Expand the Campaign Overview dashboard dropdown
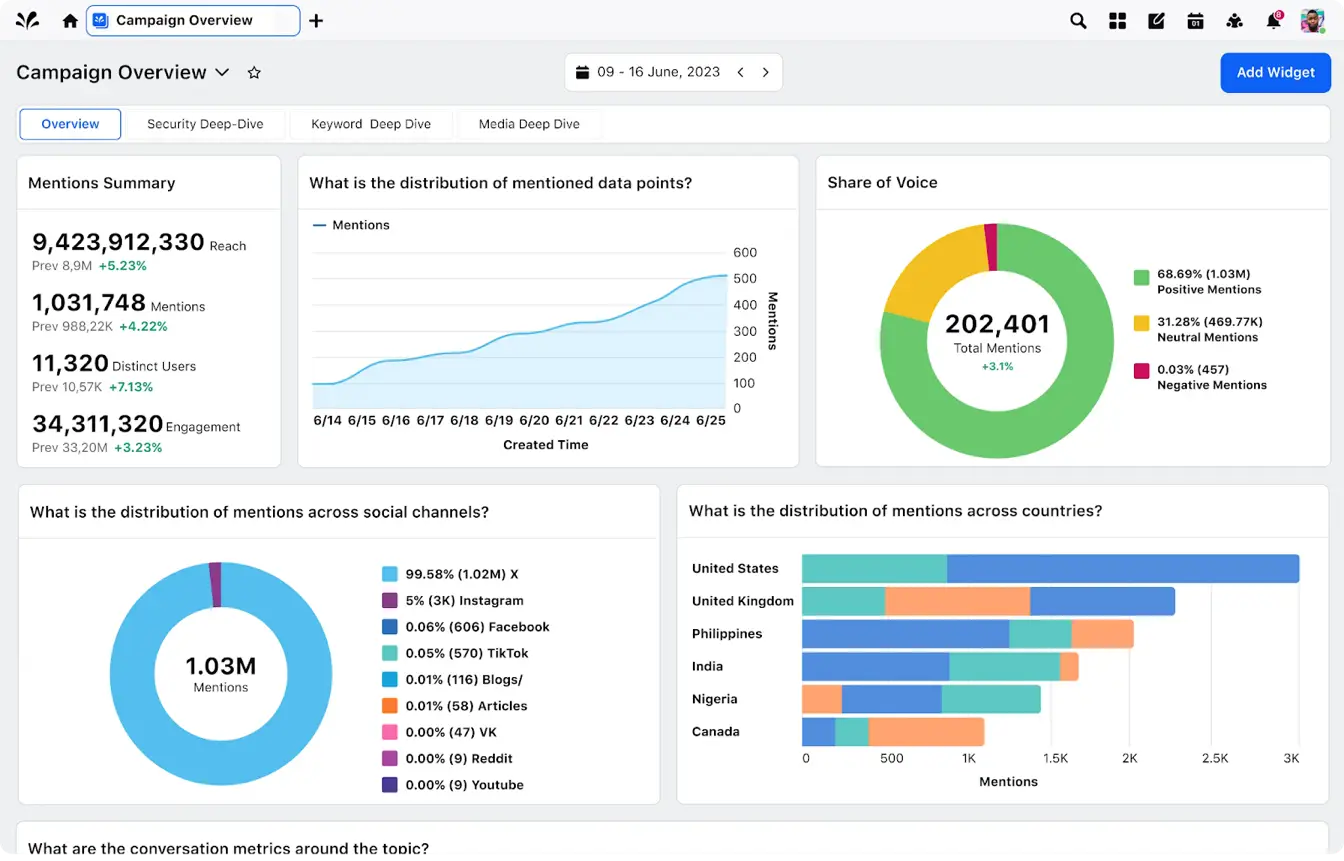Viewport: 1344px width, 861px height. tap(222, 72)
